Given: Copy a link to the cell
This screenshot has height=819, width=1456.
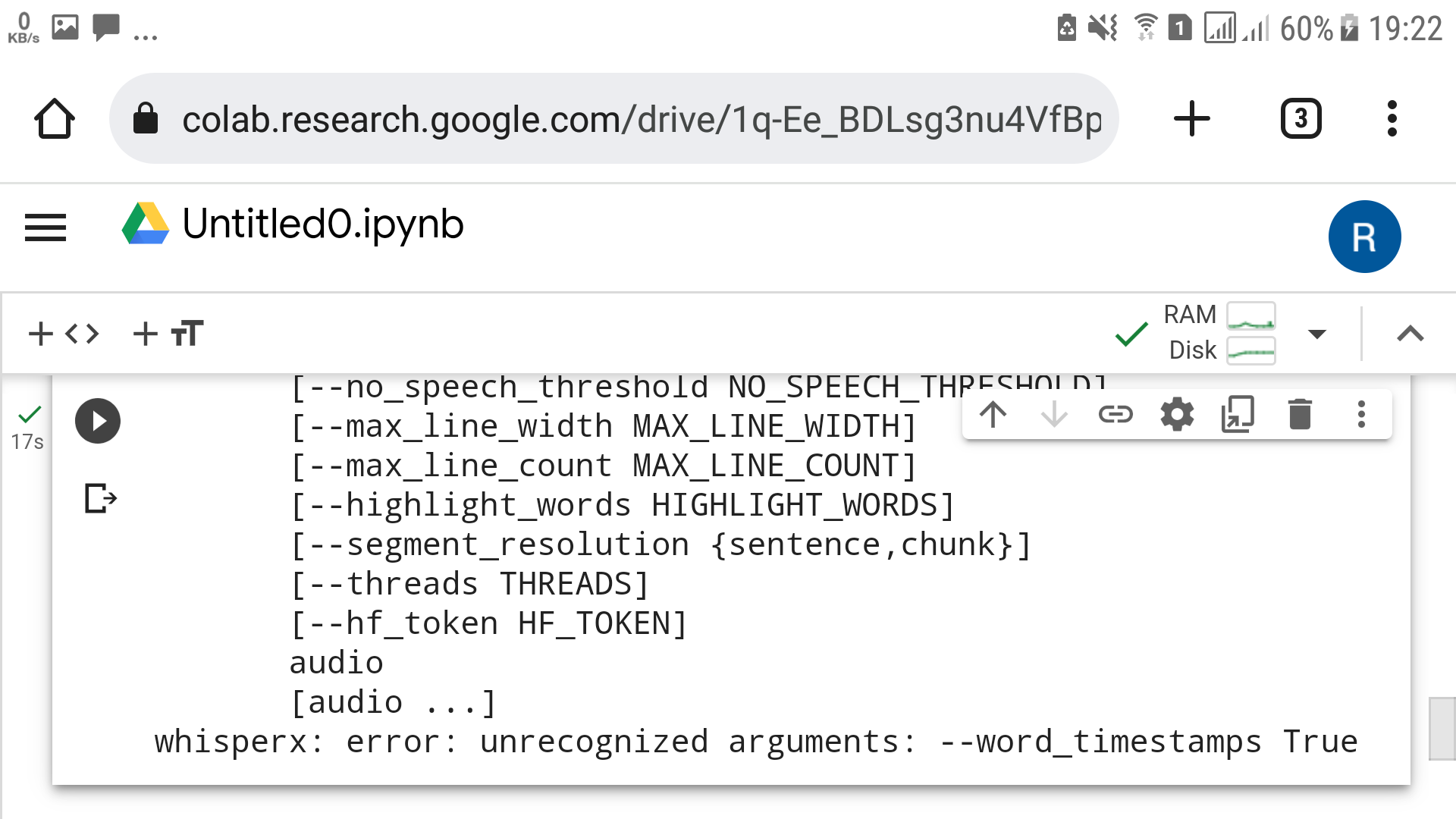Looking at the screenshot, I should point(1116,414).
